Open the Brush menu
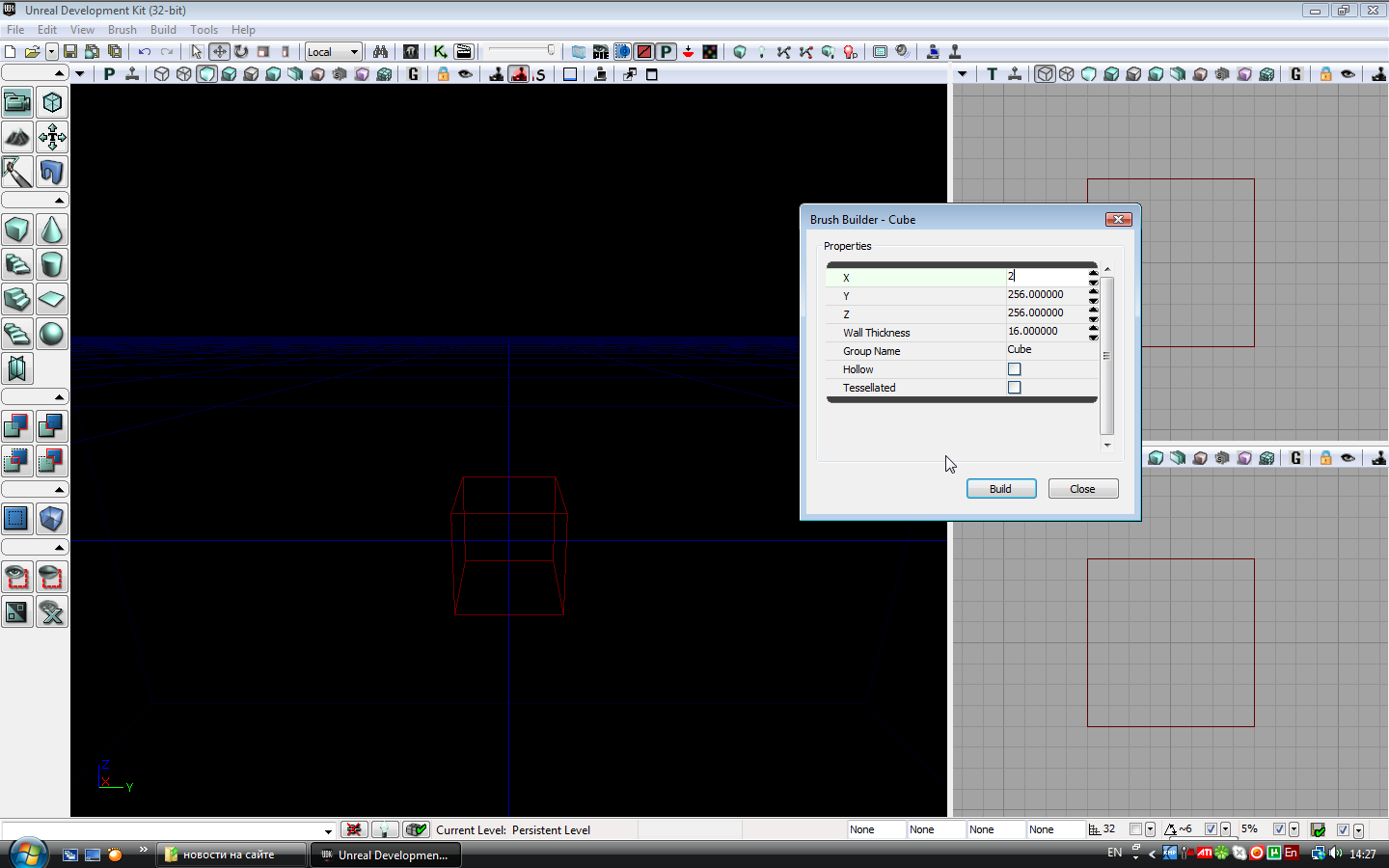The width and height of the screenshot is (1389, 868). [122, 30]
